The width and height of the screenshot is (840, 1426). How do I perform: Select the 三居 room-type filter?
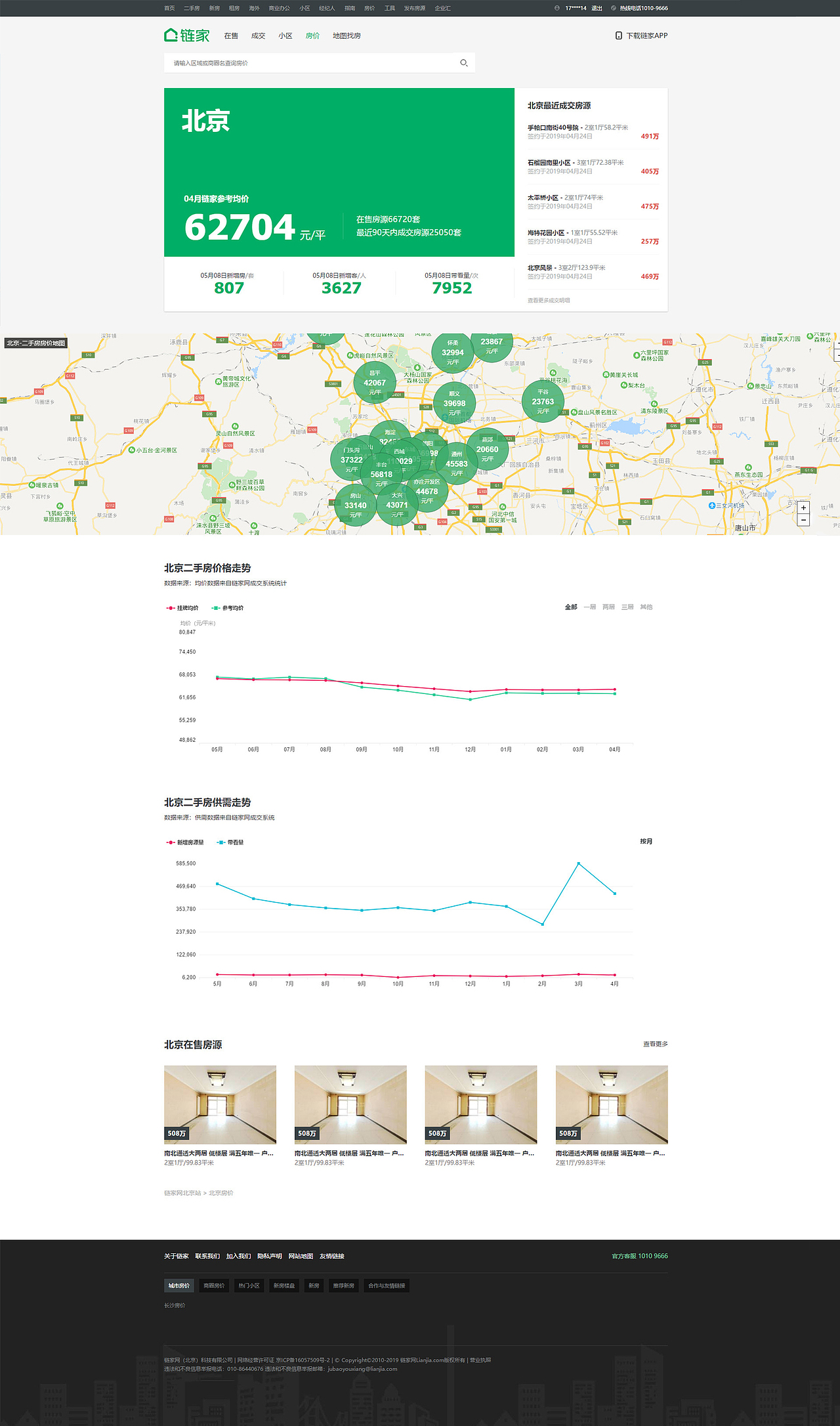[x=627, y=607]
